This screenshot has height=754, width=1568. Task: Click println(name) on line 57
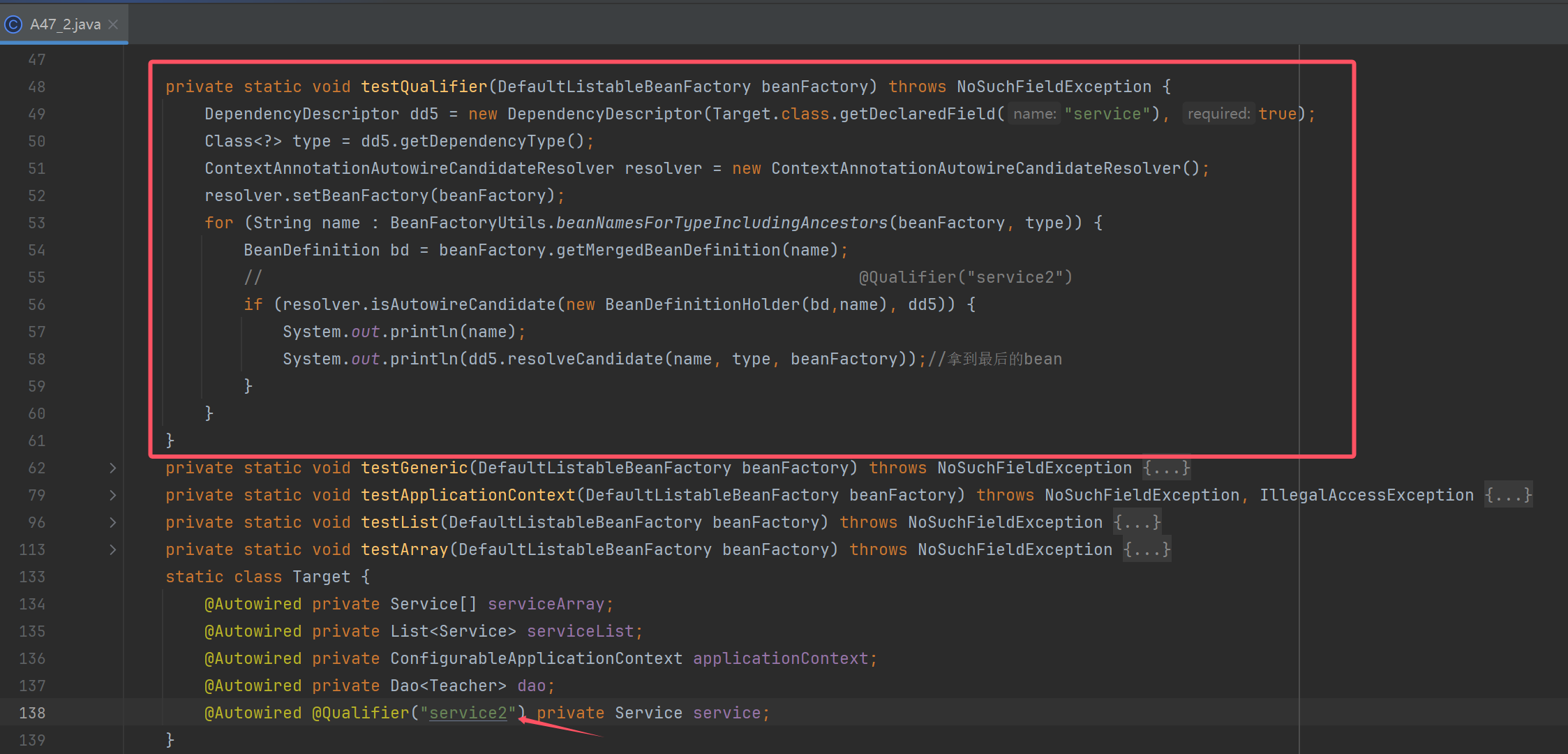[453, 332]
